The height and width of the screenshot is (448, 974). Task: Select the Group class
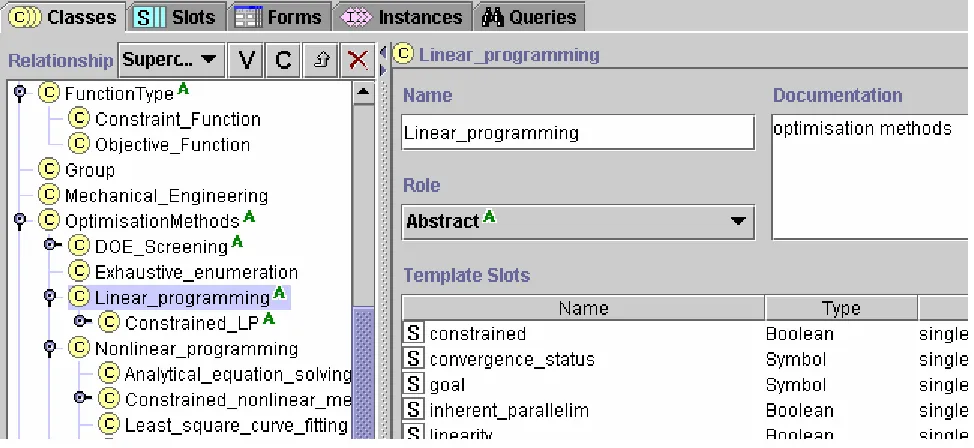pos(89,170)
